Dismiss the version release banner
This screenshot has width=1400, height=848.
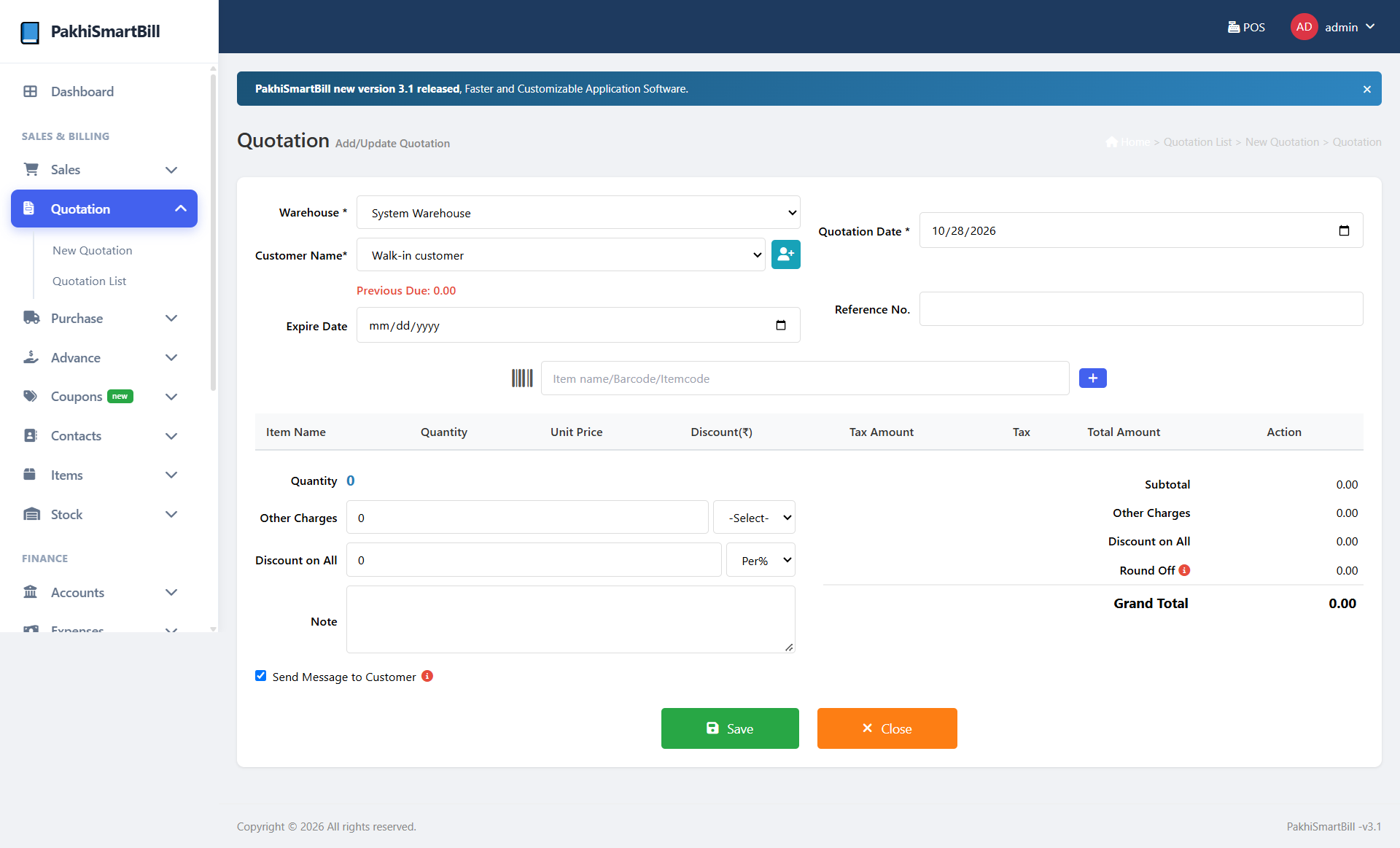(x=1367, y=89)
